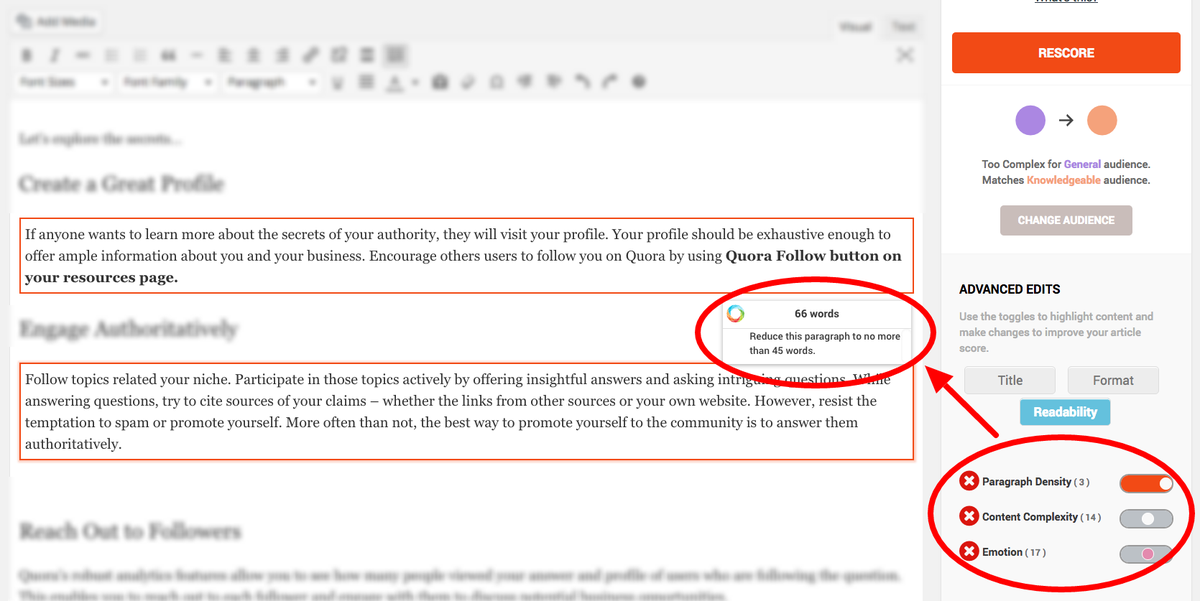Select the Visual editor tab
The image size is (1200, 601).
tap(855, 26)
